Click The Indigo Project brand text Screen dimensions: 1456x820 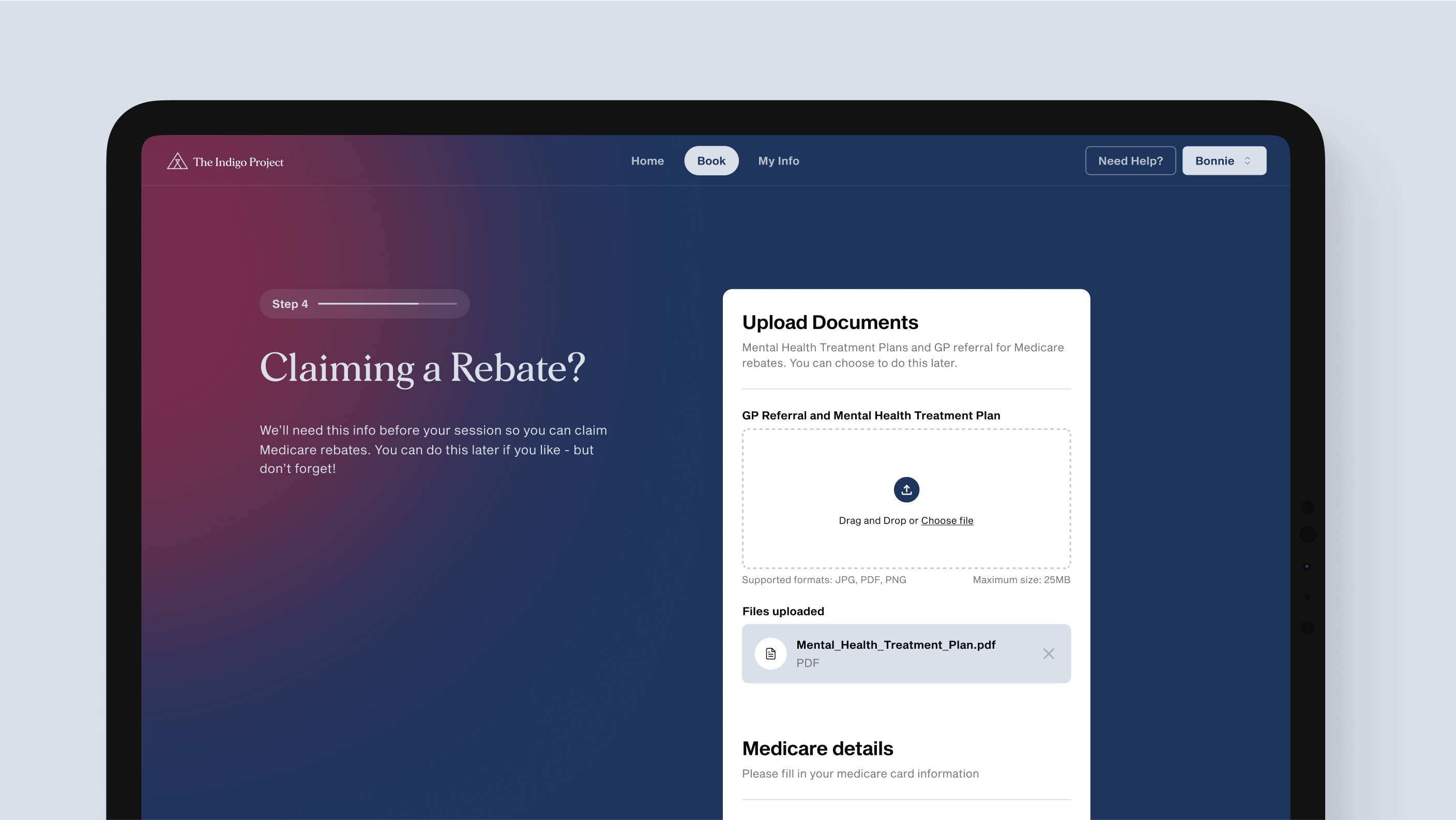click(x=238, y=162)
